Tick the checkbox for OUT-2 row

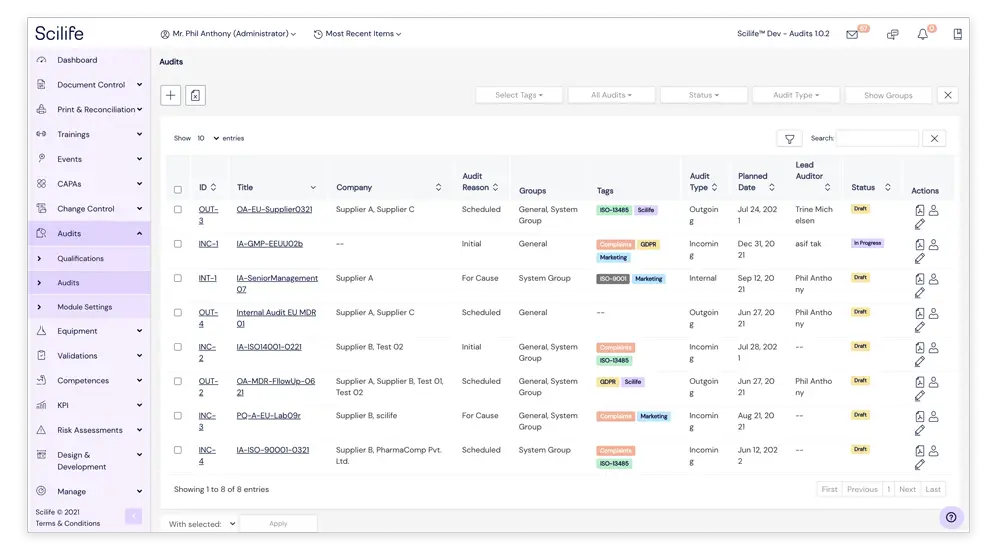(178, 381)
